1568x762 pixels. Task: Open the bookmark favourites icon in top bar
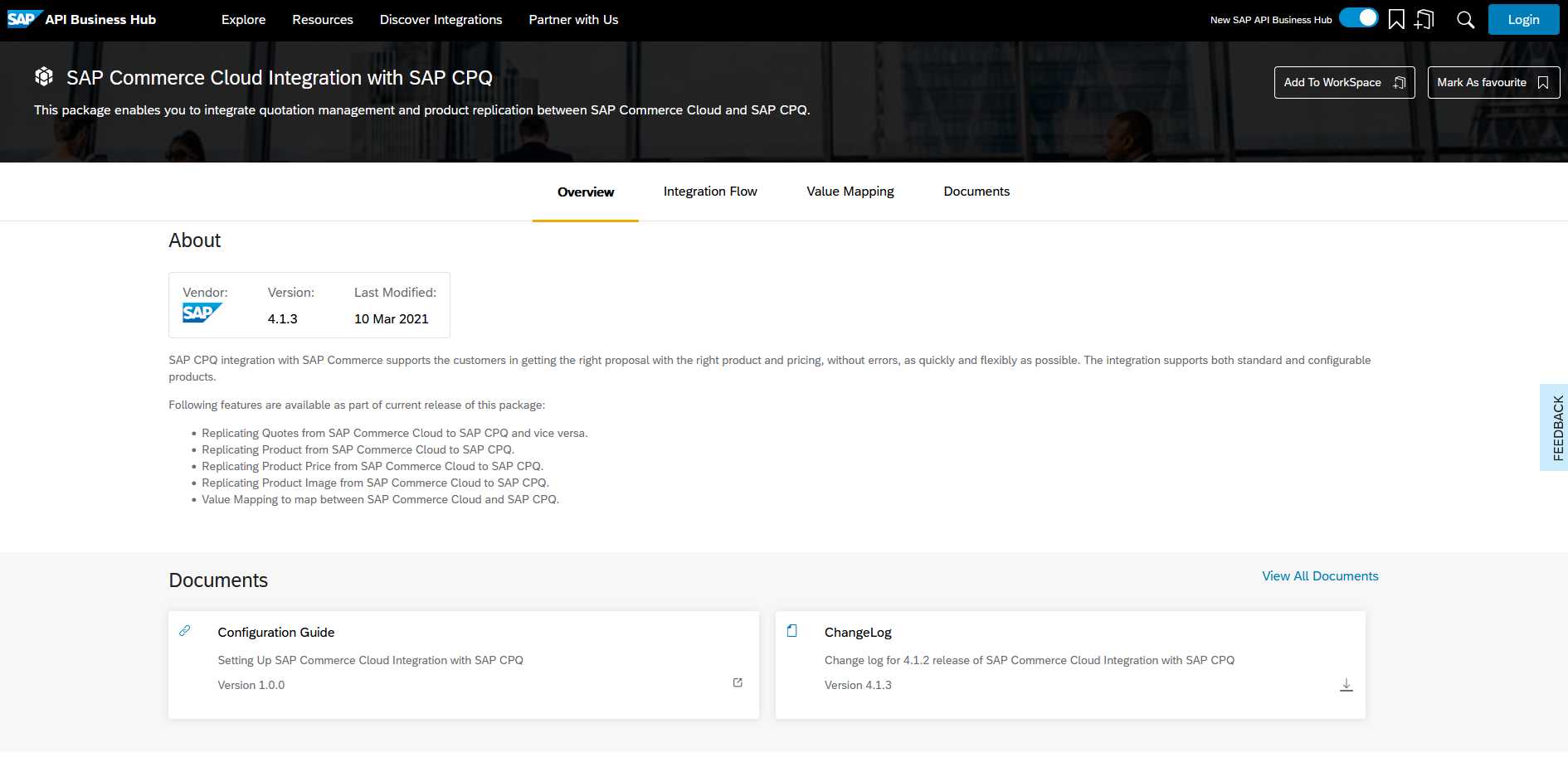(1396, 19)
